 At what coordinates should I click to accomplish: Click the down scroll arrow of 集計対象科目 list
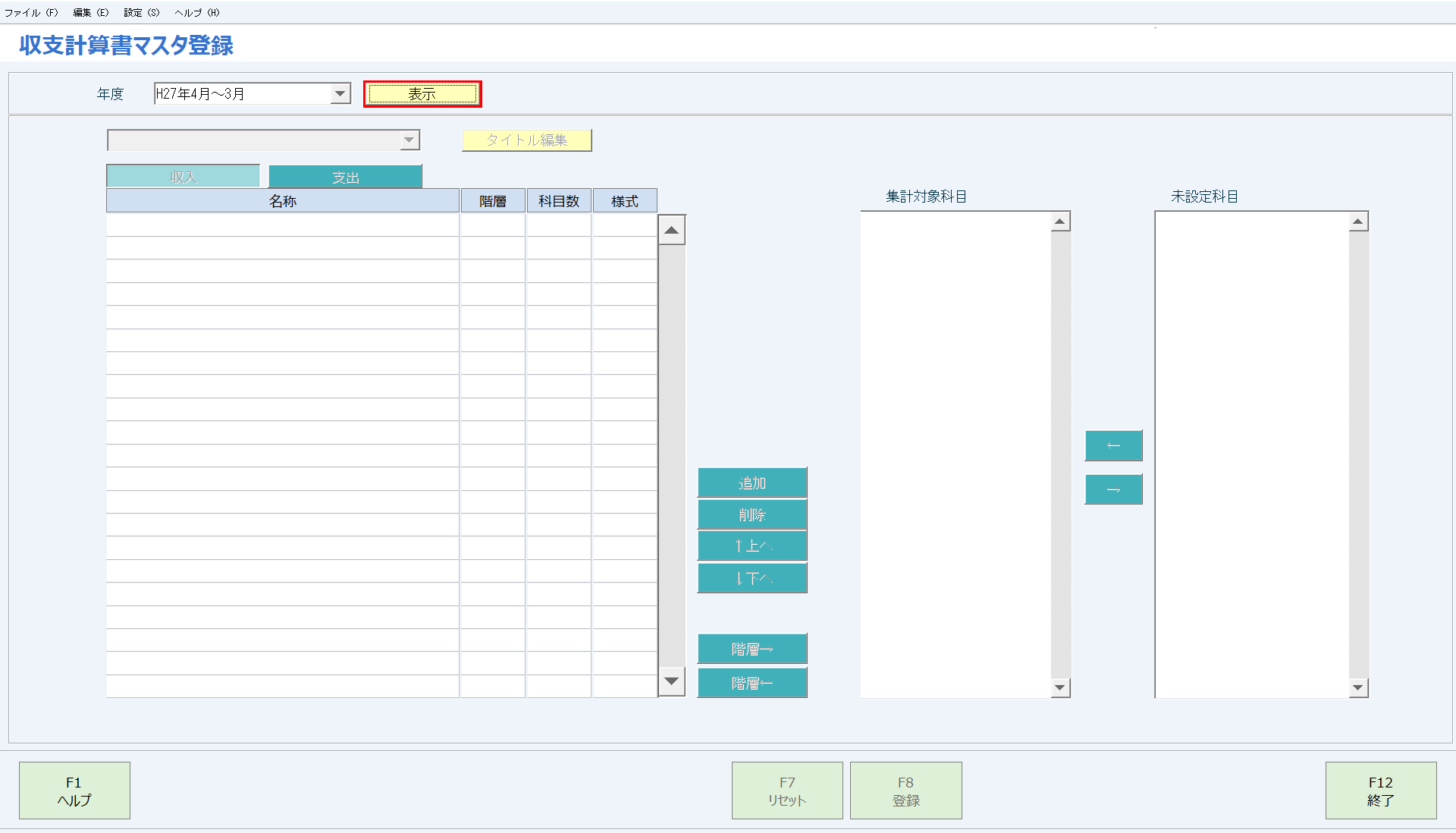[1061, 687]
